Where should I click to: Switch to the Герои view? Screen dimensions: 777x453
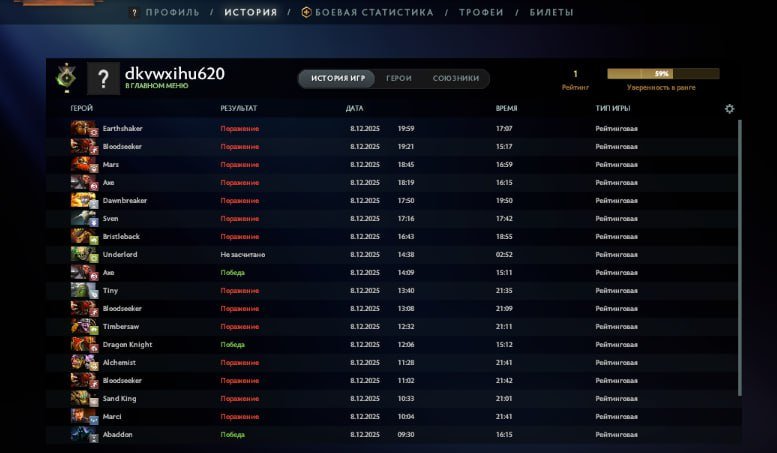[399, 78]
